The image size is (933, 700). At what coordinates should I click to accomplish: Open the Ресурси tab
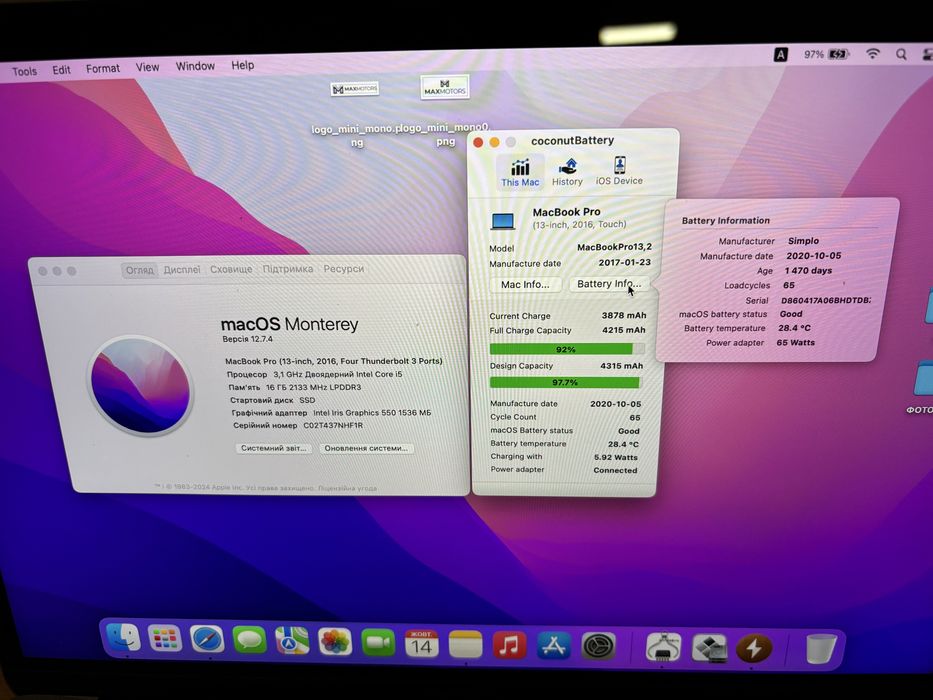[x=344, y=268]
